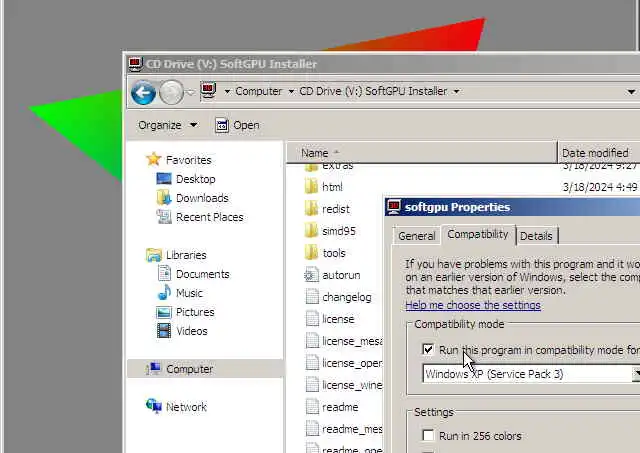Select the tools folder icon
Image resolution: width=640 pixels, height=453 pixels.
pos(311,253)
